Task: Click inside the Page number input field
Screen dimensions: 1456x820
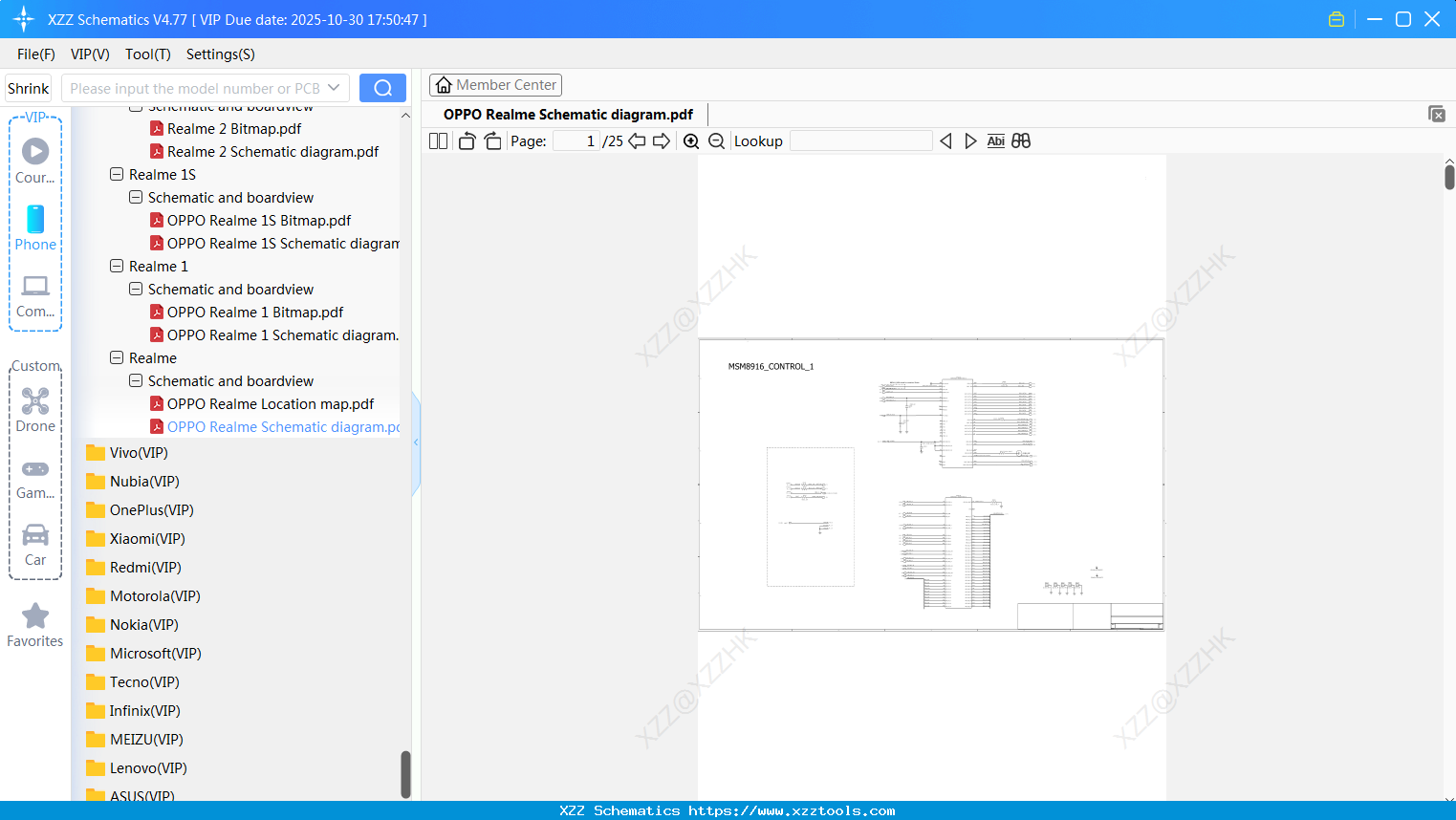Action: tap(576, 140)
